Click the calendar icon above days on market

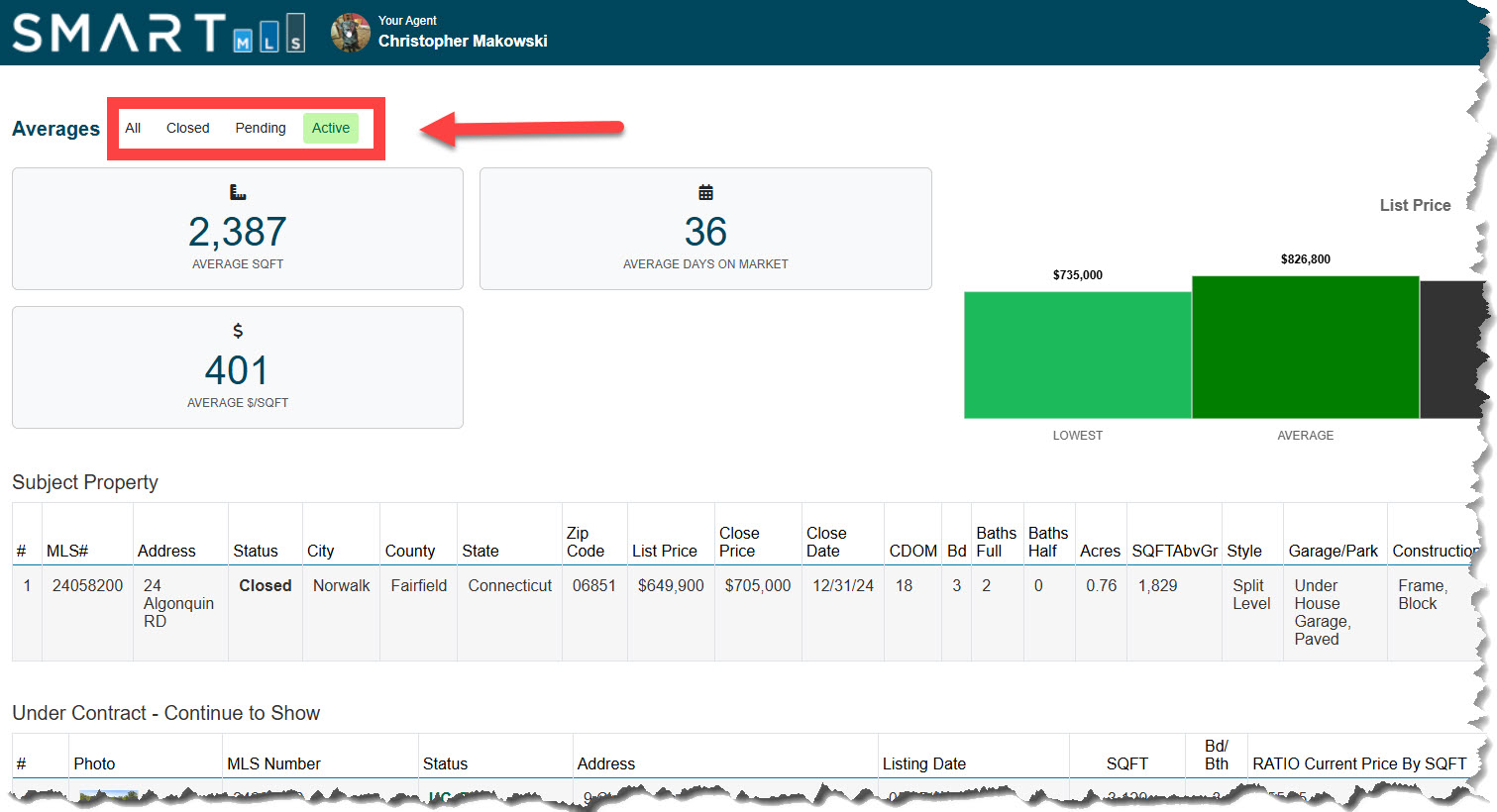tap(705, 192)
